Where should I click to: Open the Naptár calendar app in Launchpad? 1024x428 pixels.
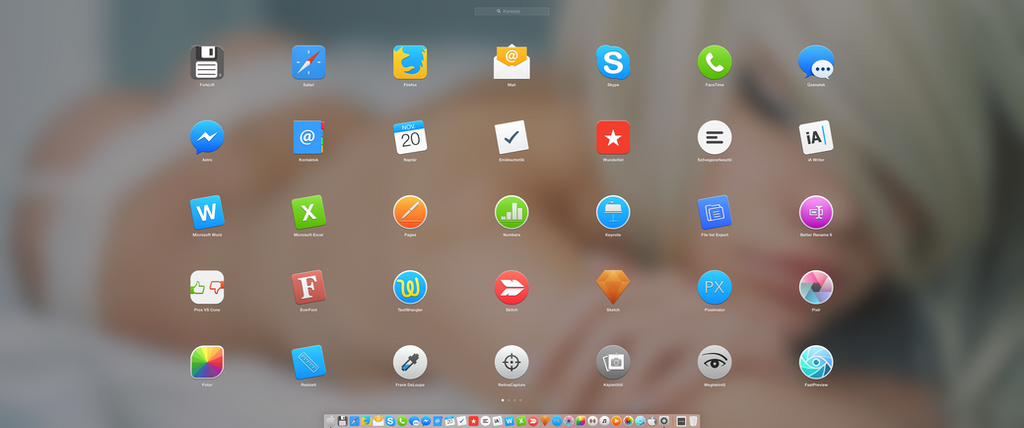point(410,137)
